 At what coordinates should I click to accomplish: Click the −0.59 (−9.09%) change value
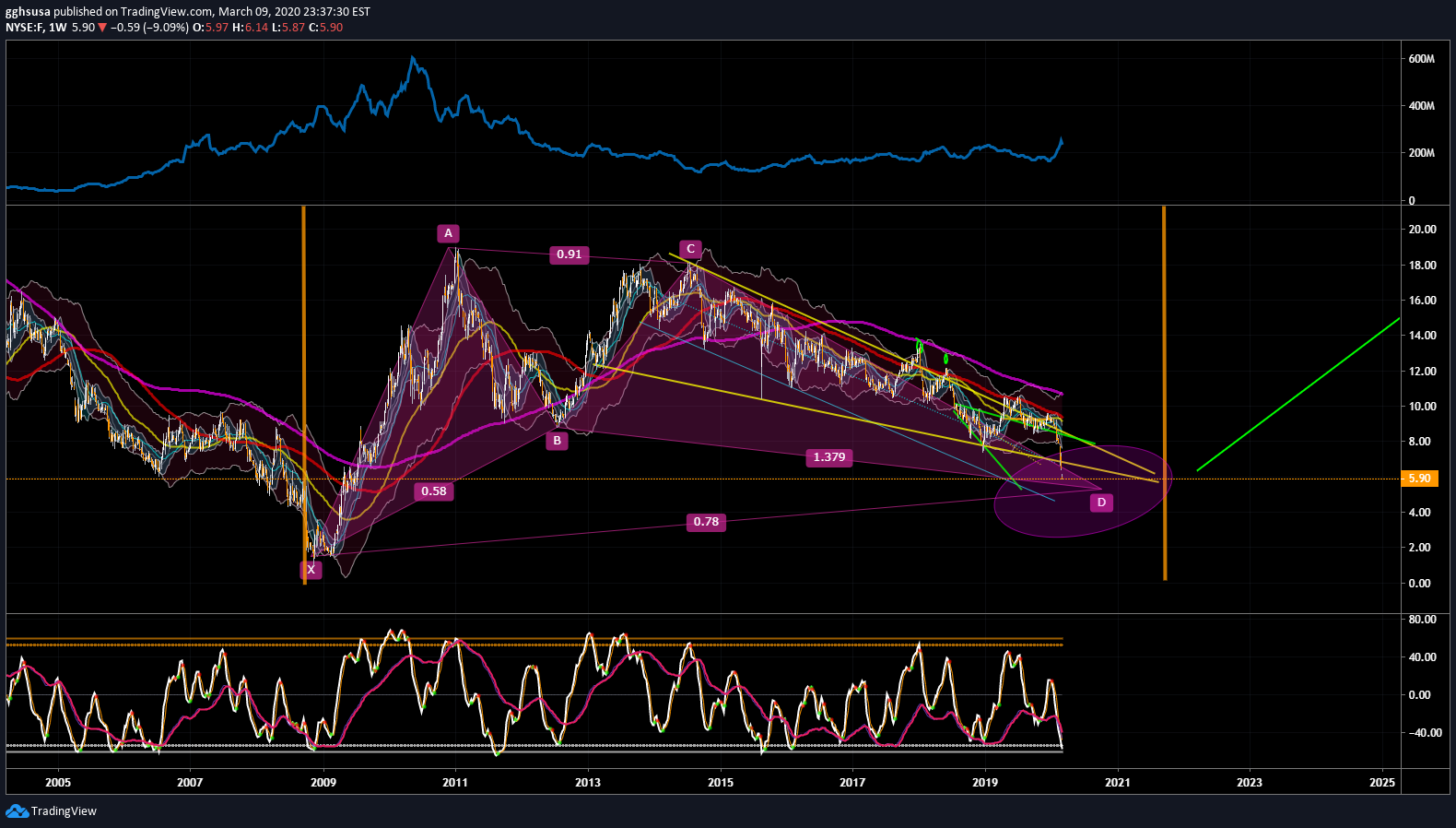149,28
